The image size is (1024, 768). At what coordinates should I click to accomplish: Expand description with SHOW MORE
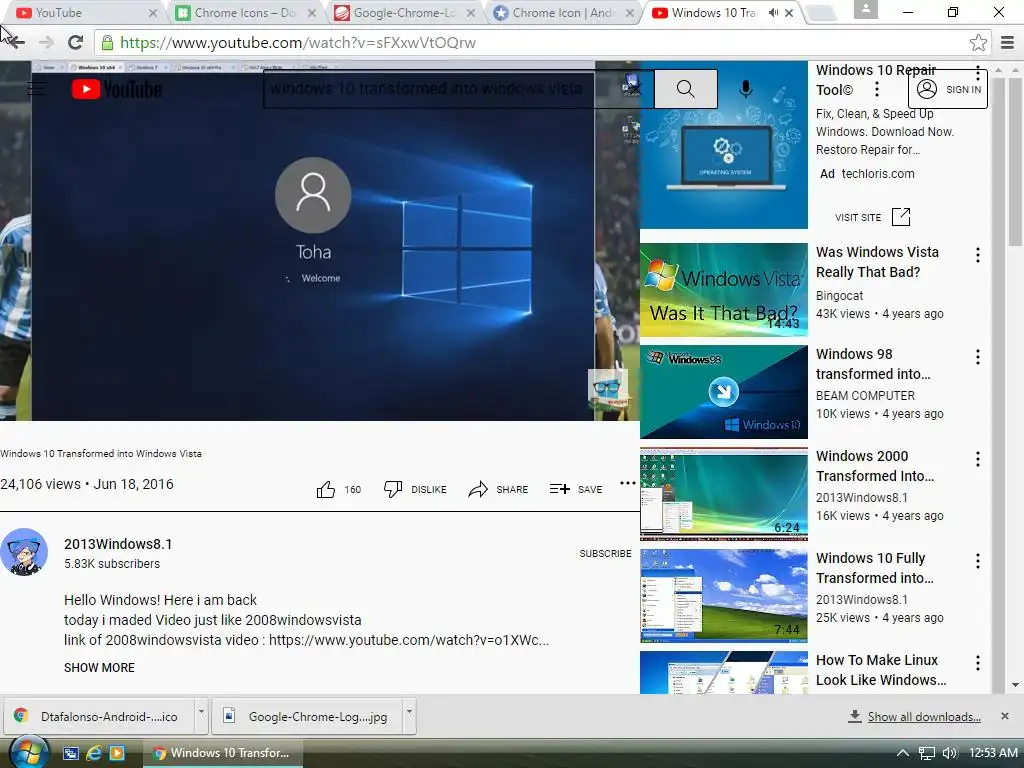pyautogui.click(x=99, y=667)
